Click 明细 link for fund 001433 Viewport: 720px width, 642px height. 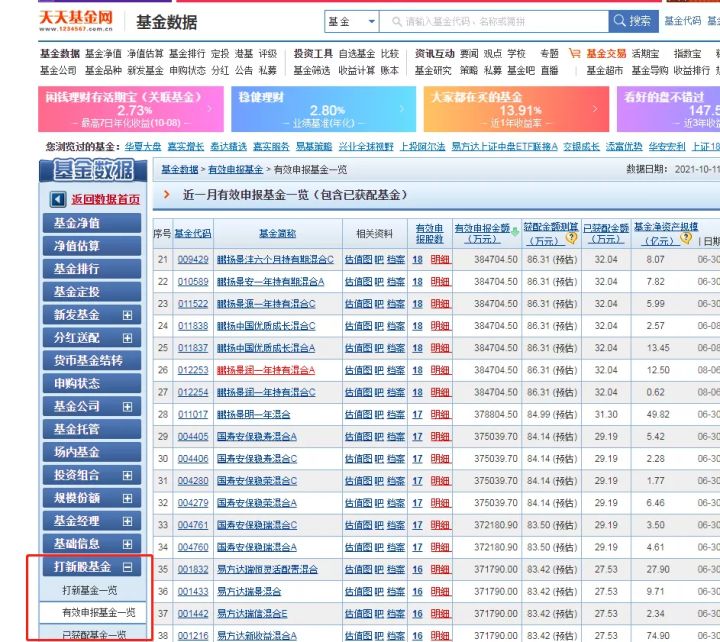[x=440, y=591]
